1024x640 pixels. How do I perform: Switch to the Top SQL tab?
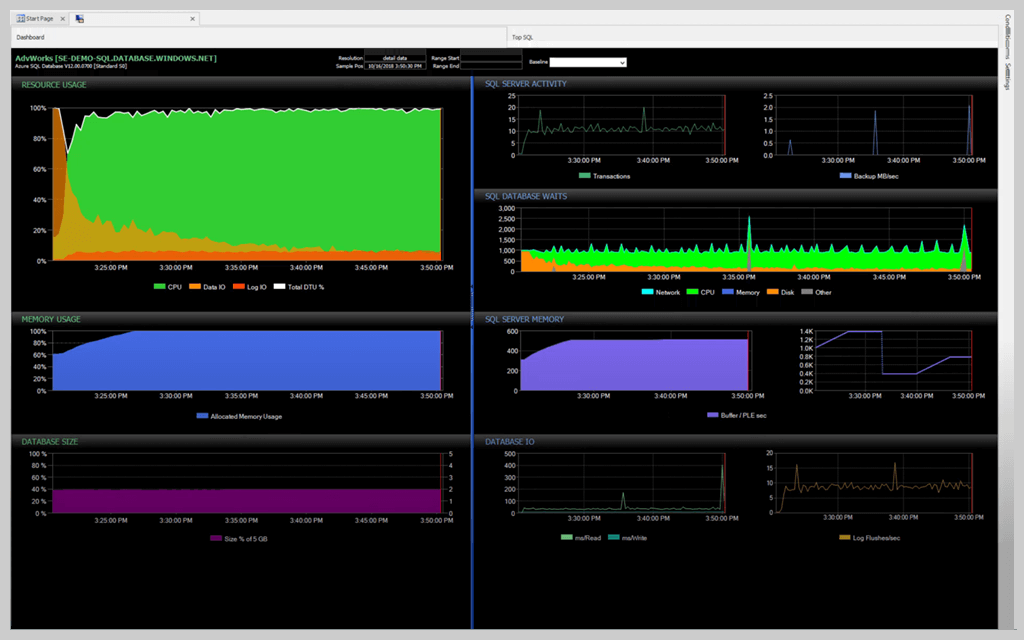coord(522,37)
